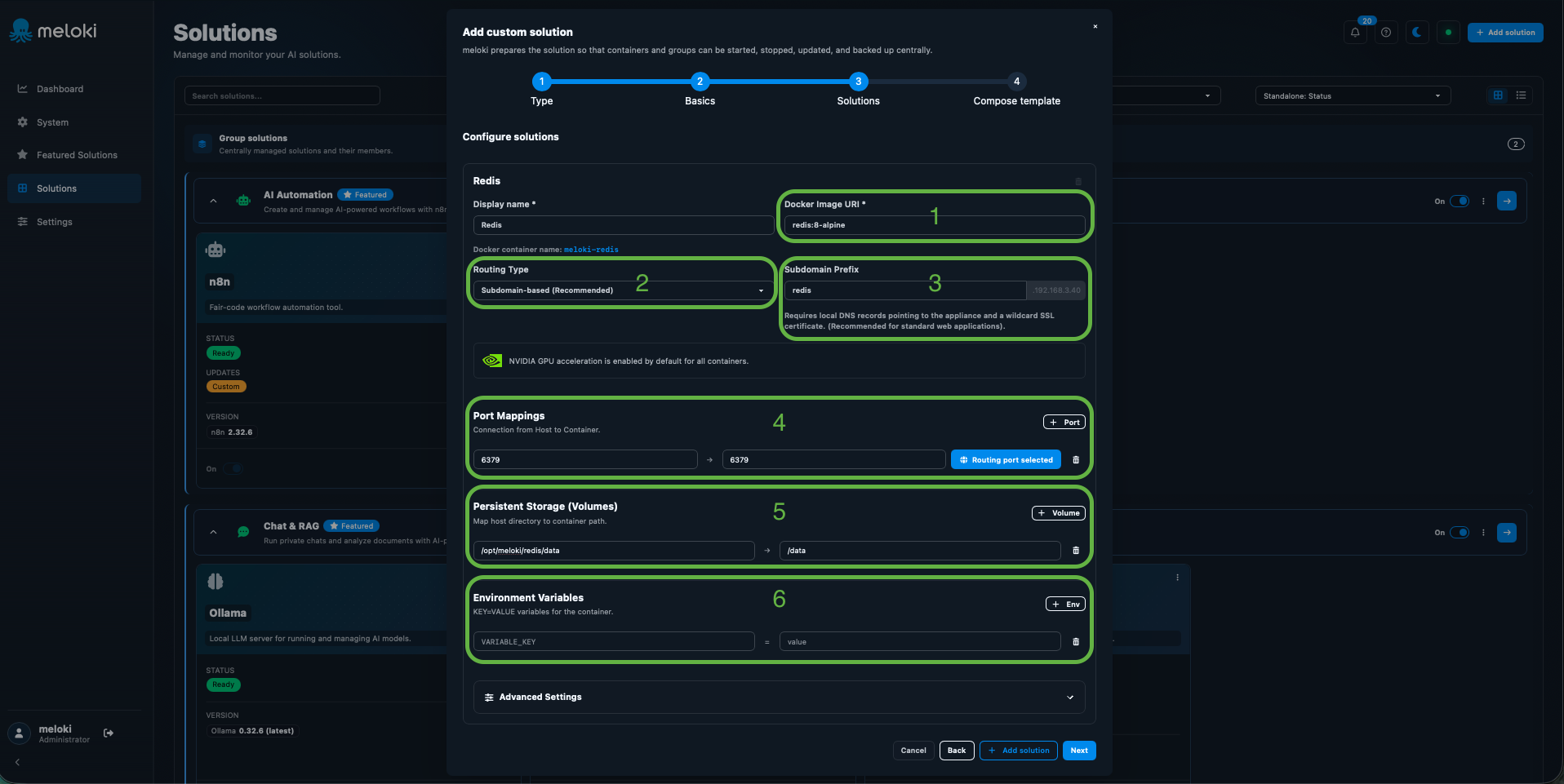Go to wizard step 4 Compose template
Viewport: 1564px width, 784px height.
[x=1016, y=82]
